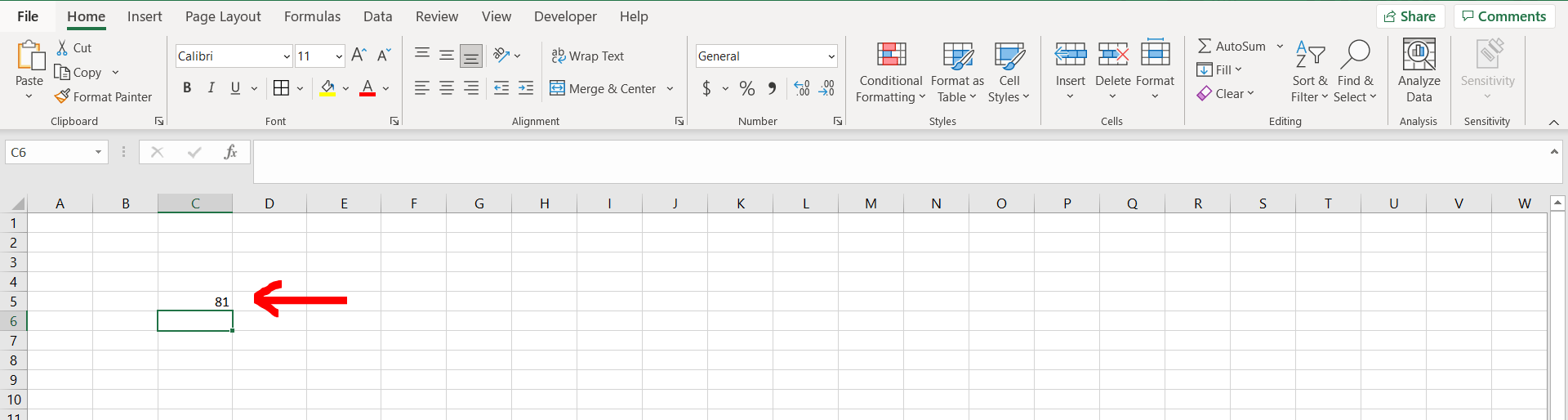Apply the Percent Style format
The width and height of the screenshot is (1568, 420).
747,88
